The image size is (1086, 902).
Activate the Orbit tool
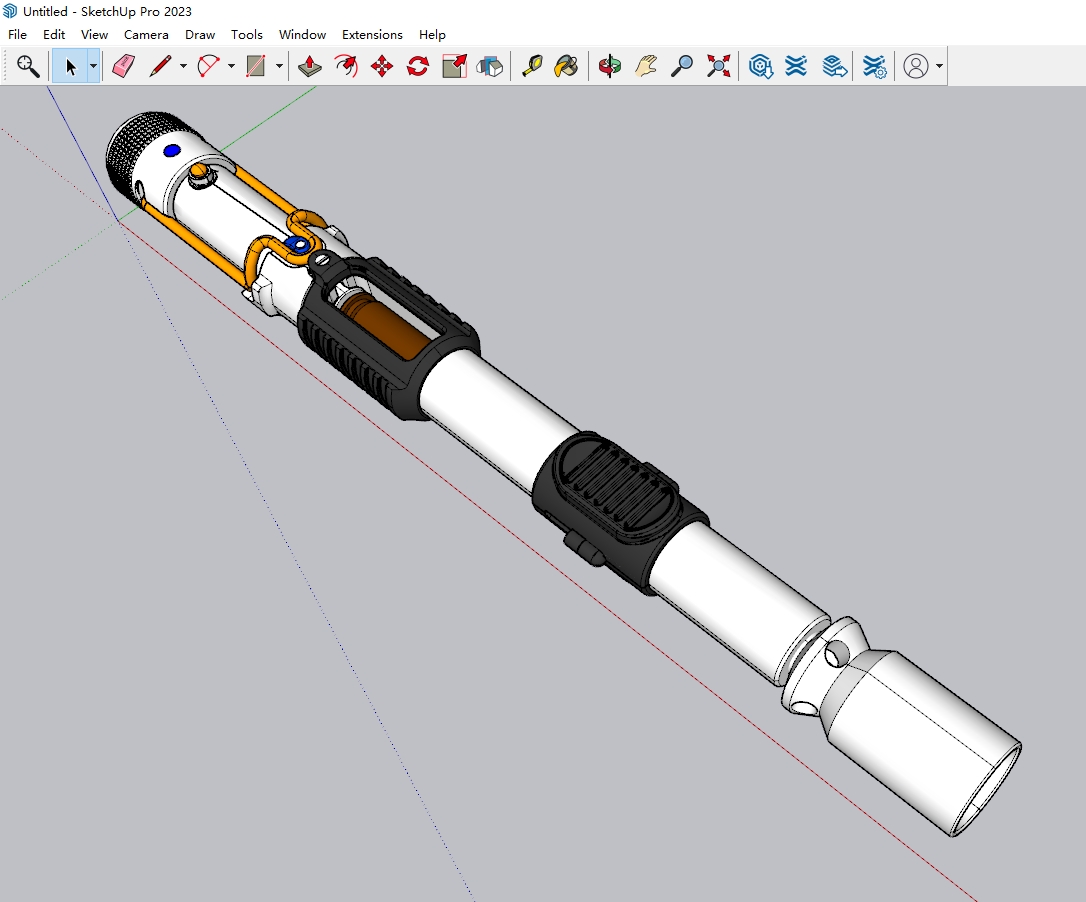point(609,67)
